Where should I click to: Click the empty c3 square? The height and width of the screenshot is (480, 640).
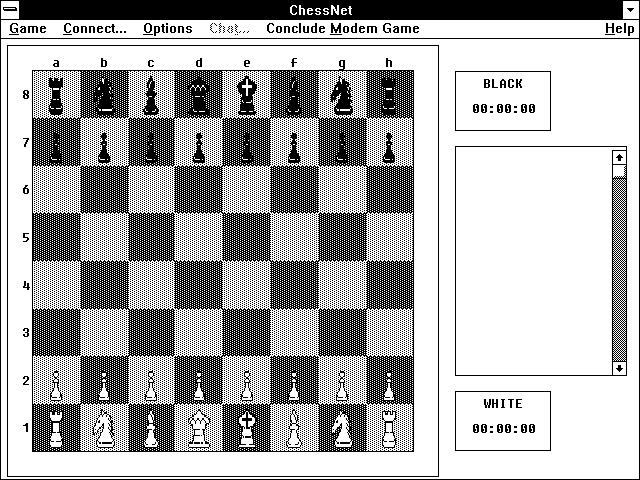click(151, 333)
